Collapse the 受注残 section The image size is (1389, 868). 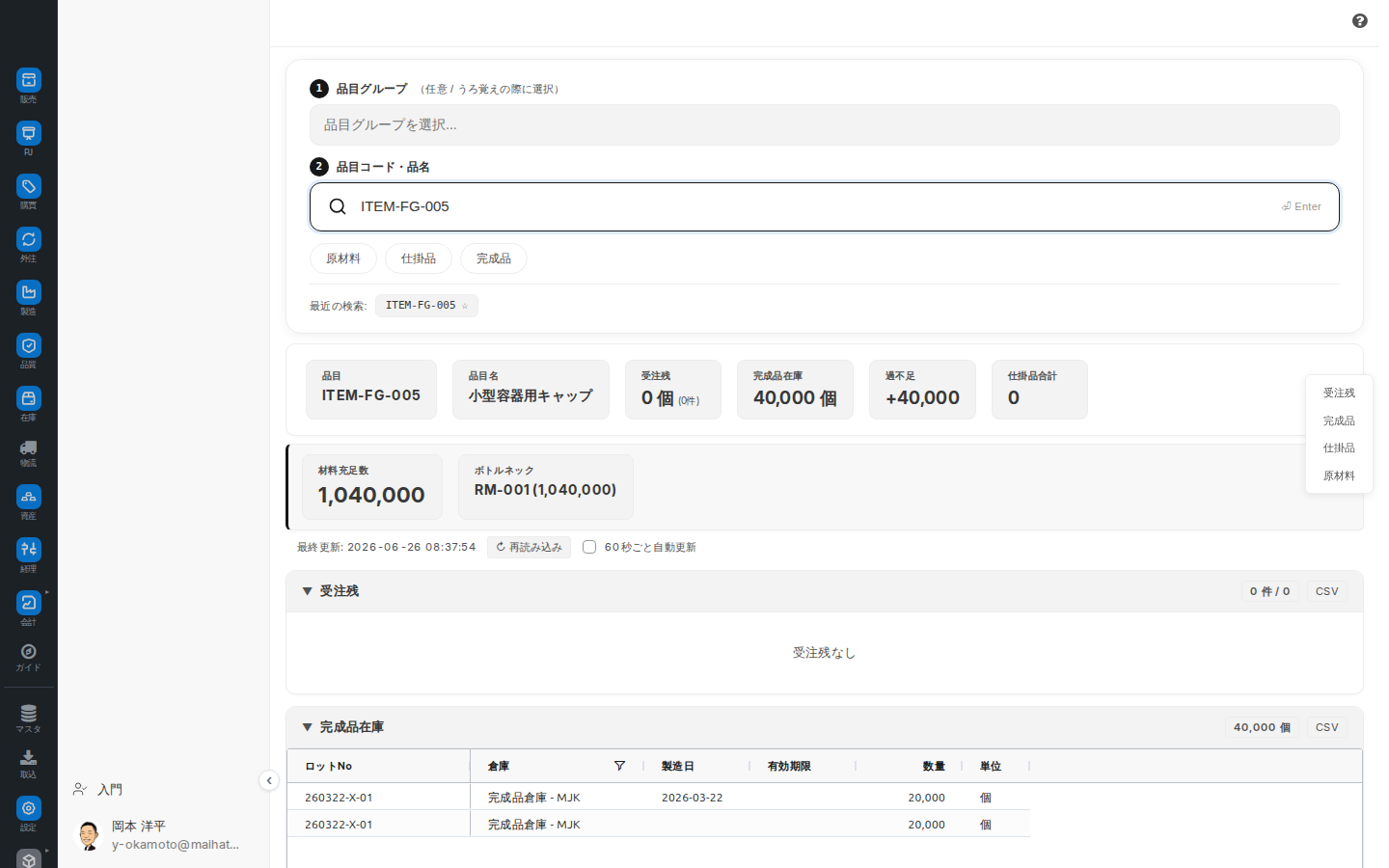click(308, 591)
